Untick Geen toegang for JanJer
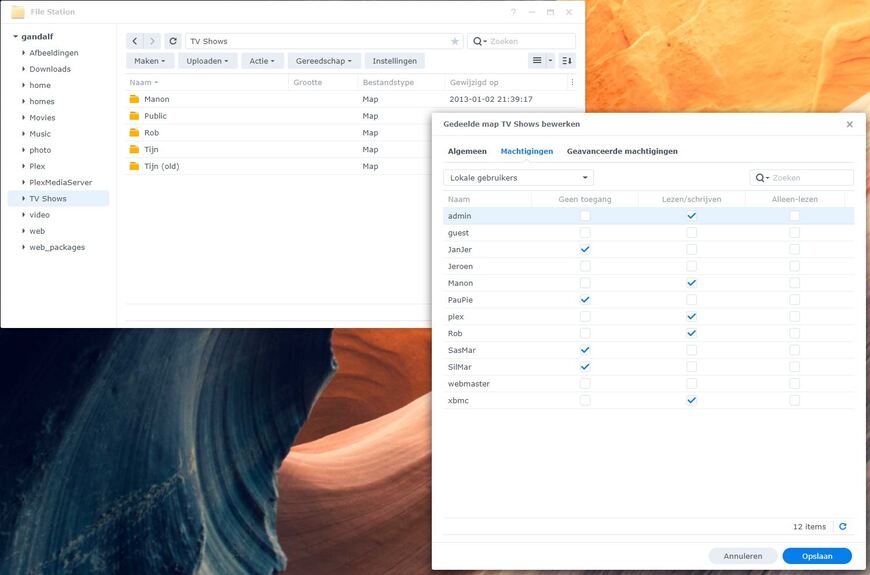This screenshot has width=870, height=575. click(x=585, y=249)
